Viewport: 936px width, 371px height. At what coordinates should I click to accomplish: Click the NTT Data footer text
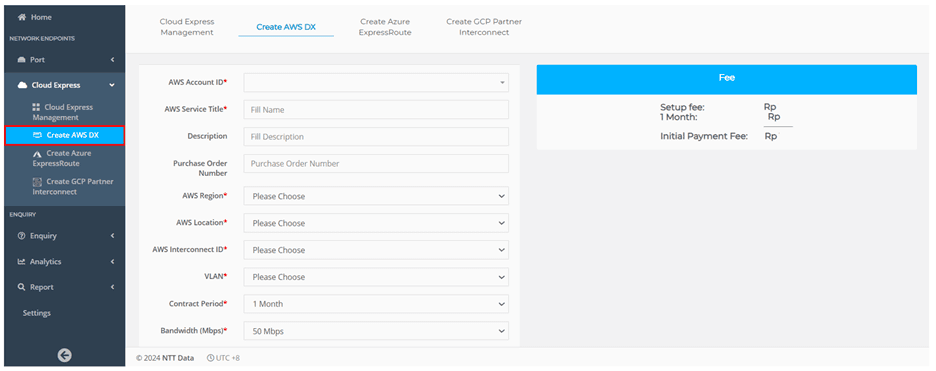pos(178,358)
